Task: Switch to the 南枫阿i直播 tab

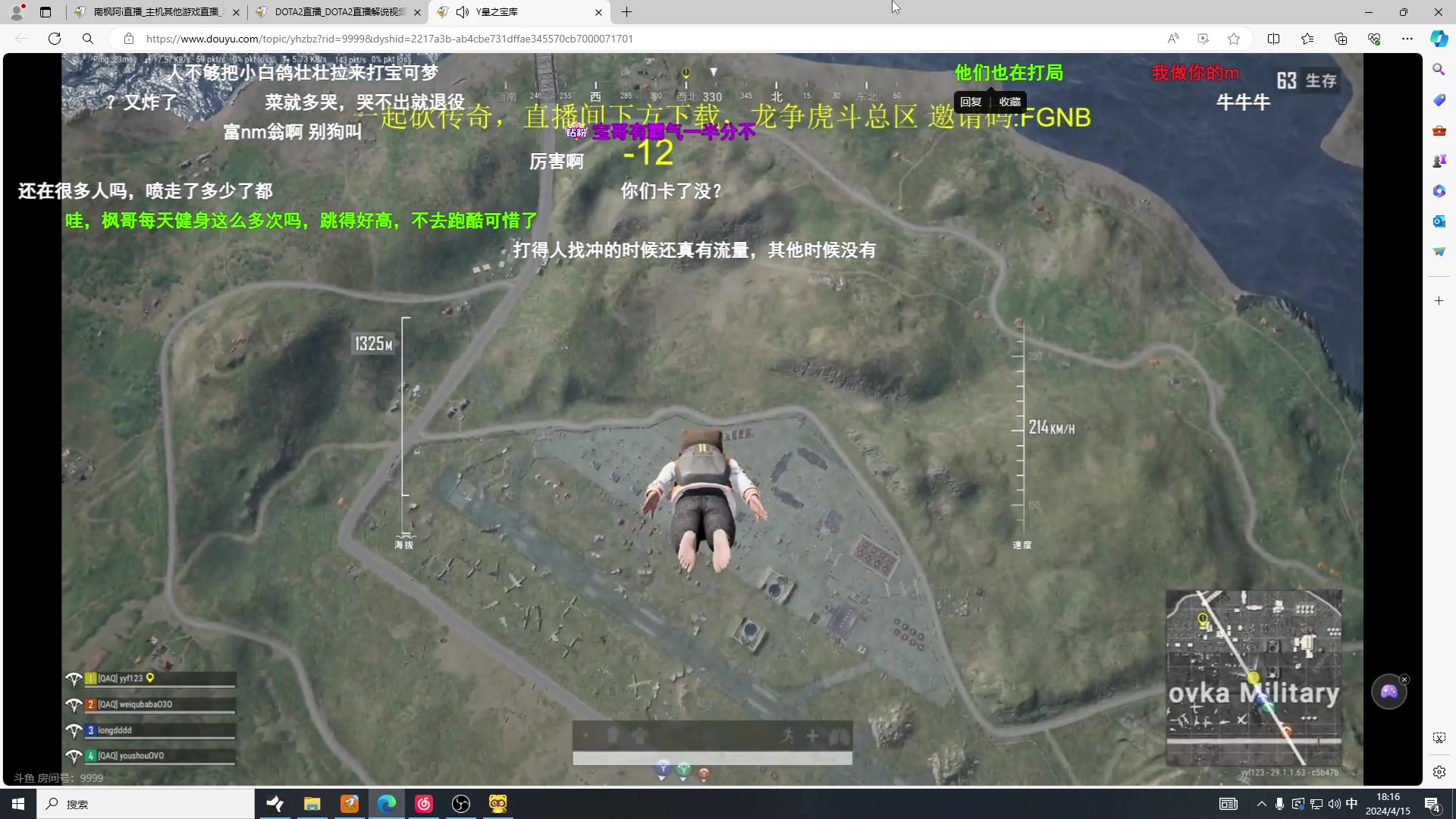Action: pos(156,12)
